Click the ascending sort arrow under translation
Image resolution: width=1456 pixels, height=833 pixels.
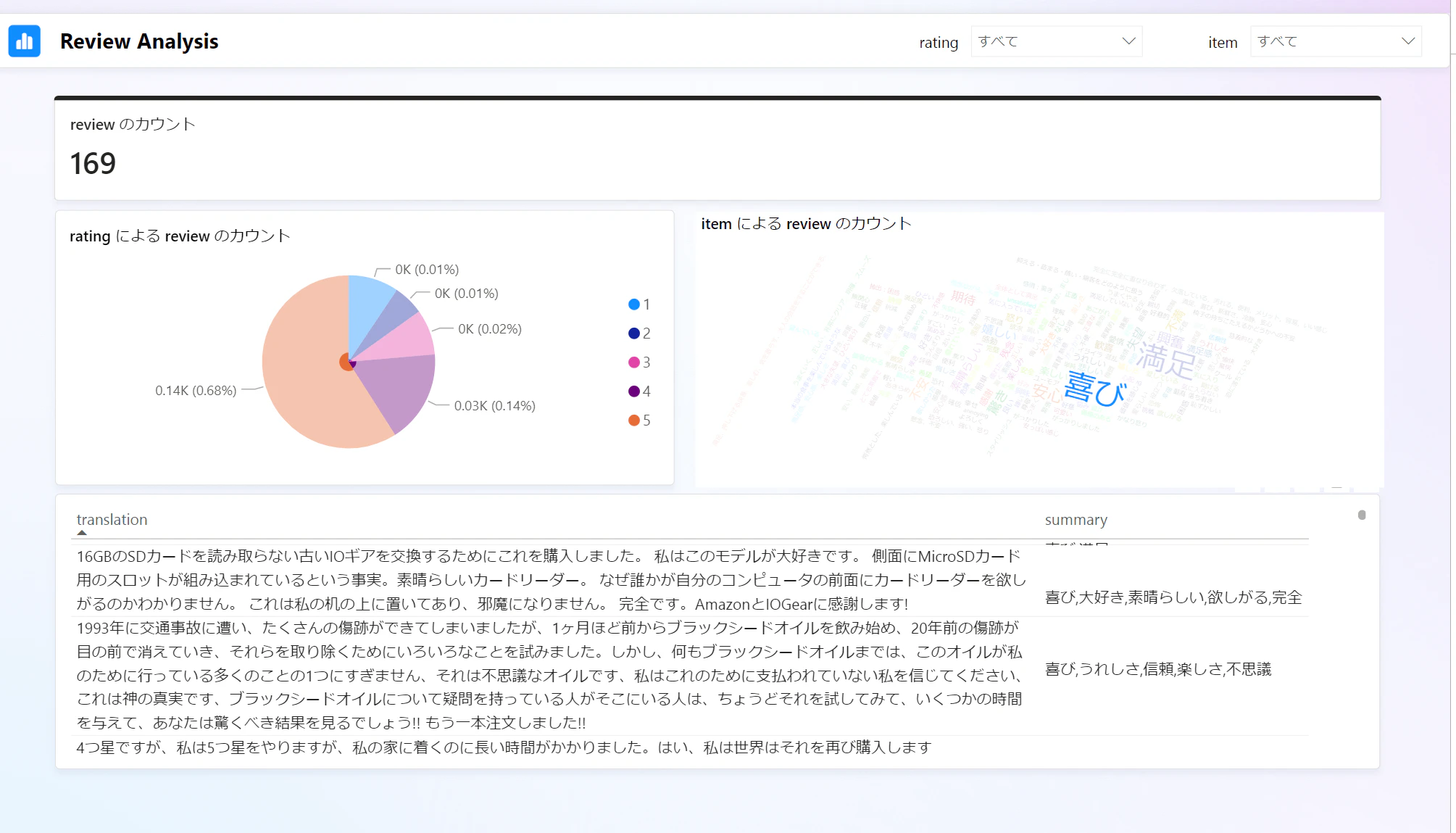(x=82, y=533)
